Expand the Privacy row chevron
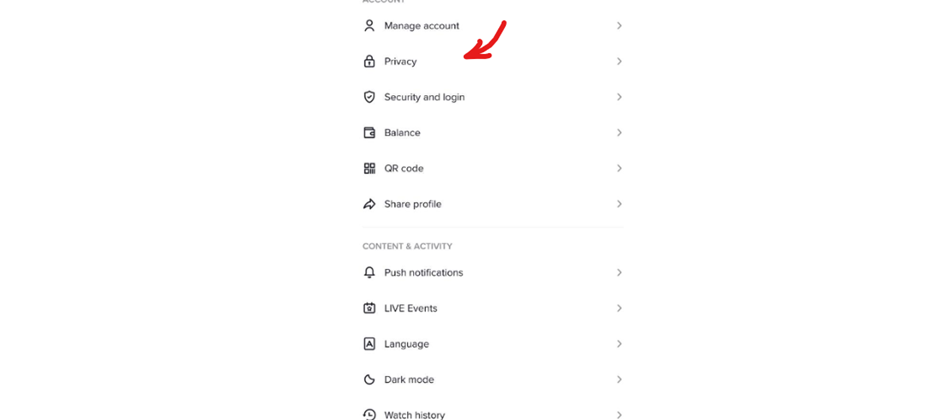 [x=619, y=62]
